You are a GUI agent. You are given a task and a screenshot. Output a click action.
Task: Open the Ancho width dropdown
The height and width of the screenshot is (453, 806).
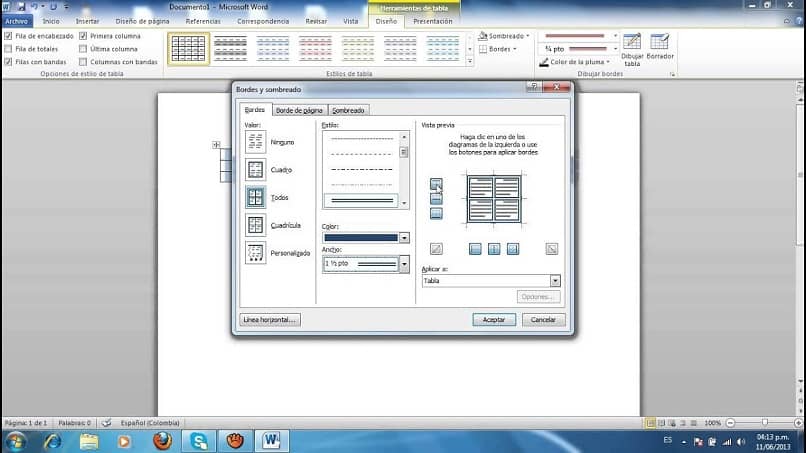coord(404,264)
